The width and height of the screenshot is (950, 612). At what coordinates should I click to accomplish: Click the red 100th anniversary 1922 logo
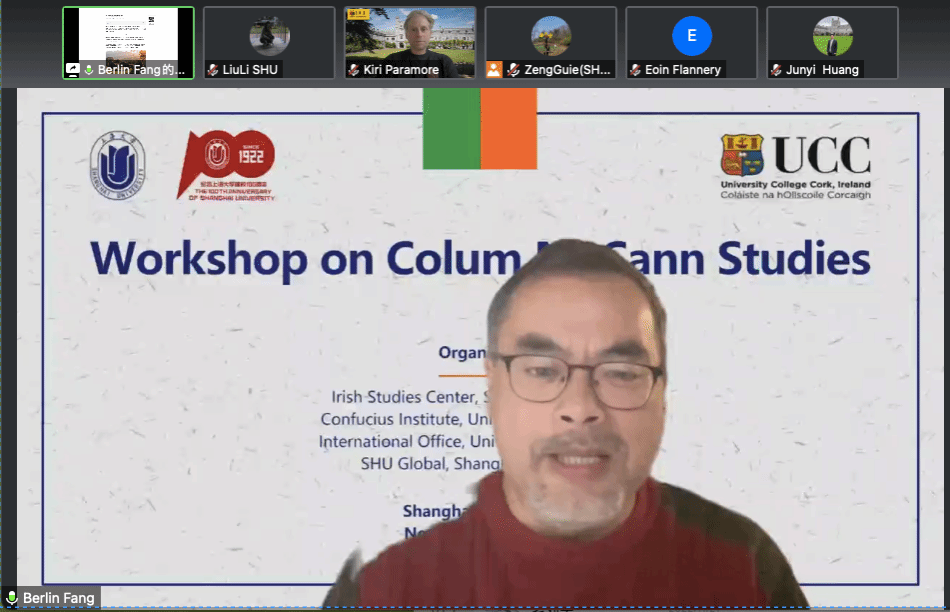coord(226,165)
